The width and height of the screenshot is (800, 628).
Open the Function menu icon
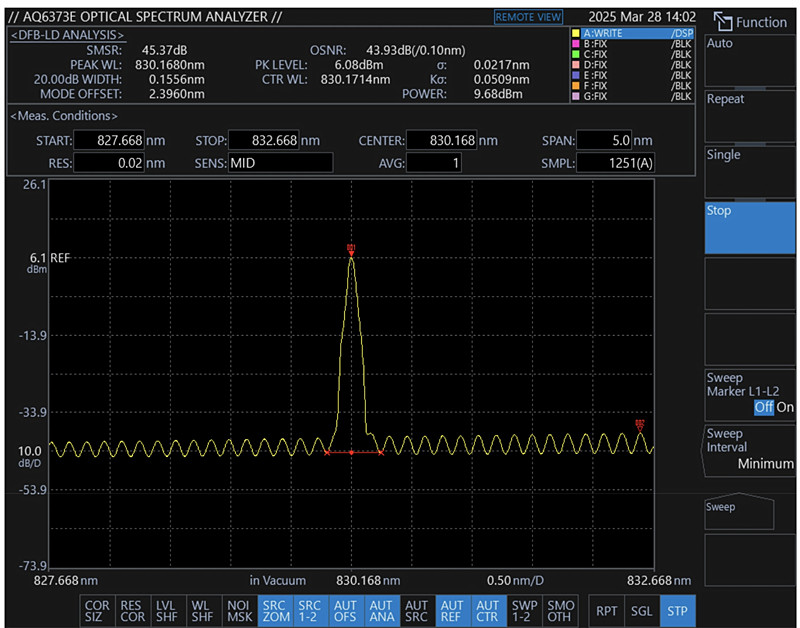tap(722, 21)
